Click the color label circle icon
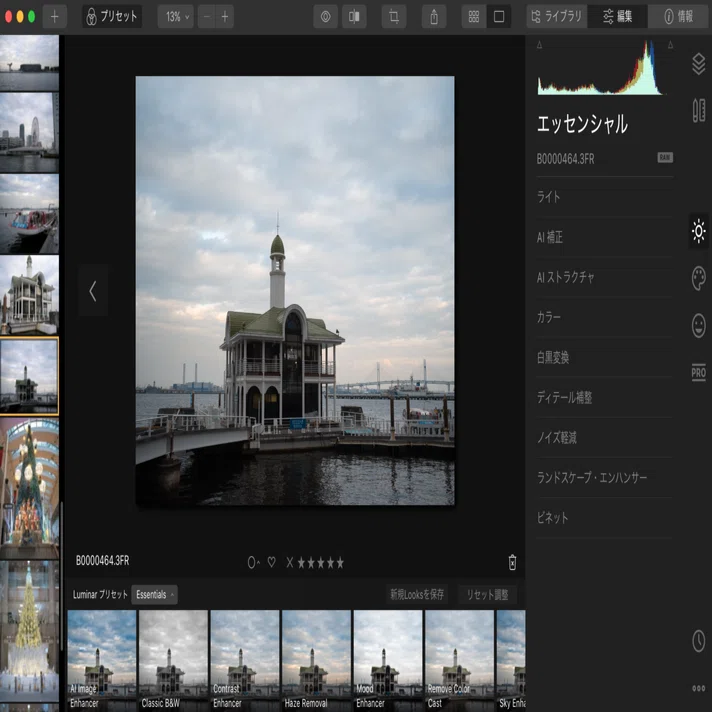 pyautogui.click(x=253, y=563)
